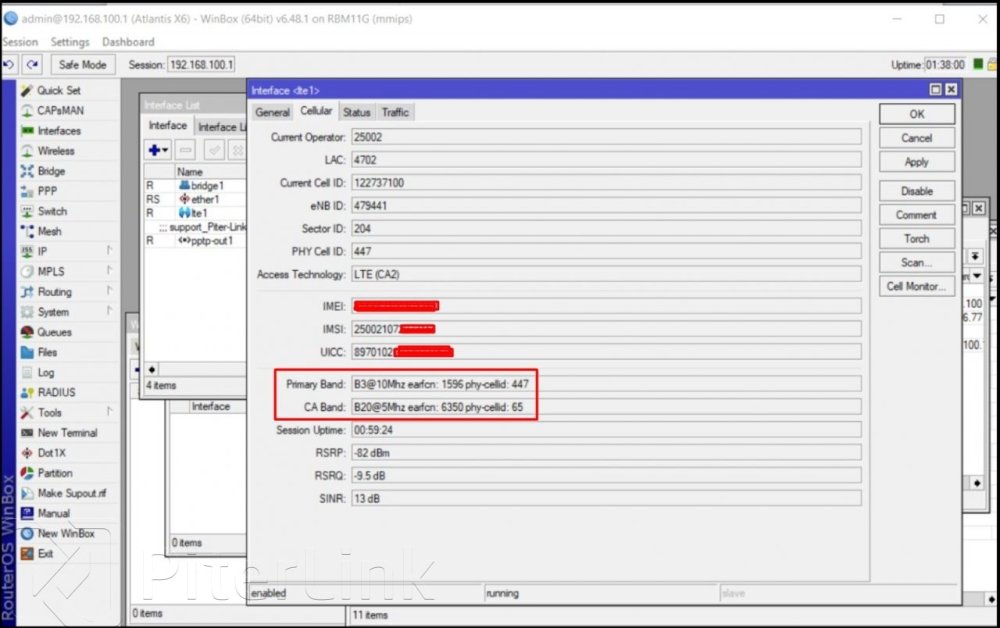This screenshot has width=1000, height=628.
Task: Click Exit in sidebar
Action: click(x=45, y=553)
